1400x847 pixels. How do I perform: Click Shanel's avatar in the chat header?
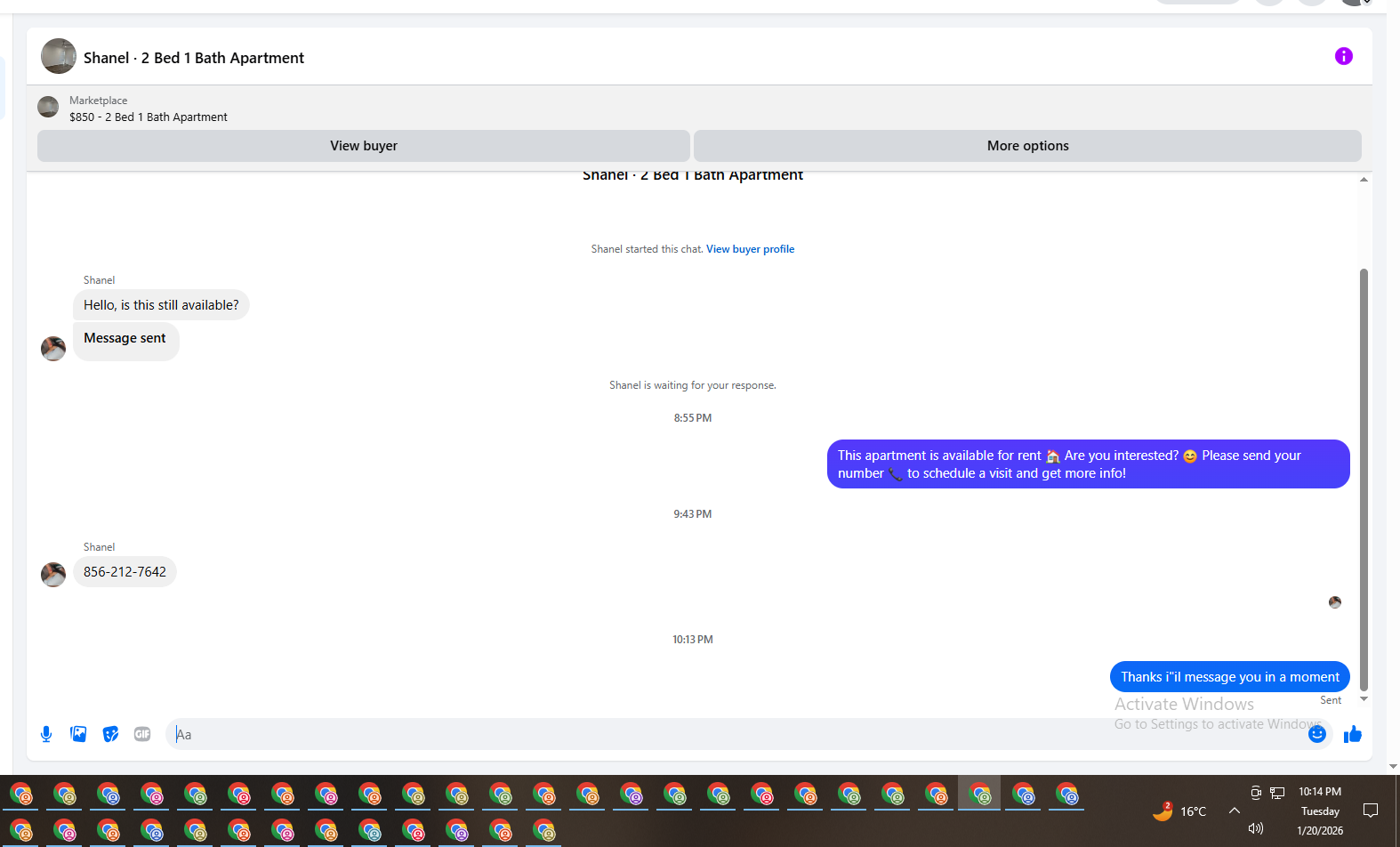pos(59,56)
